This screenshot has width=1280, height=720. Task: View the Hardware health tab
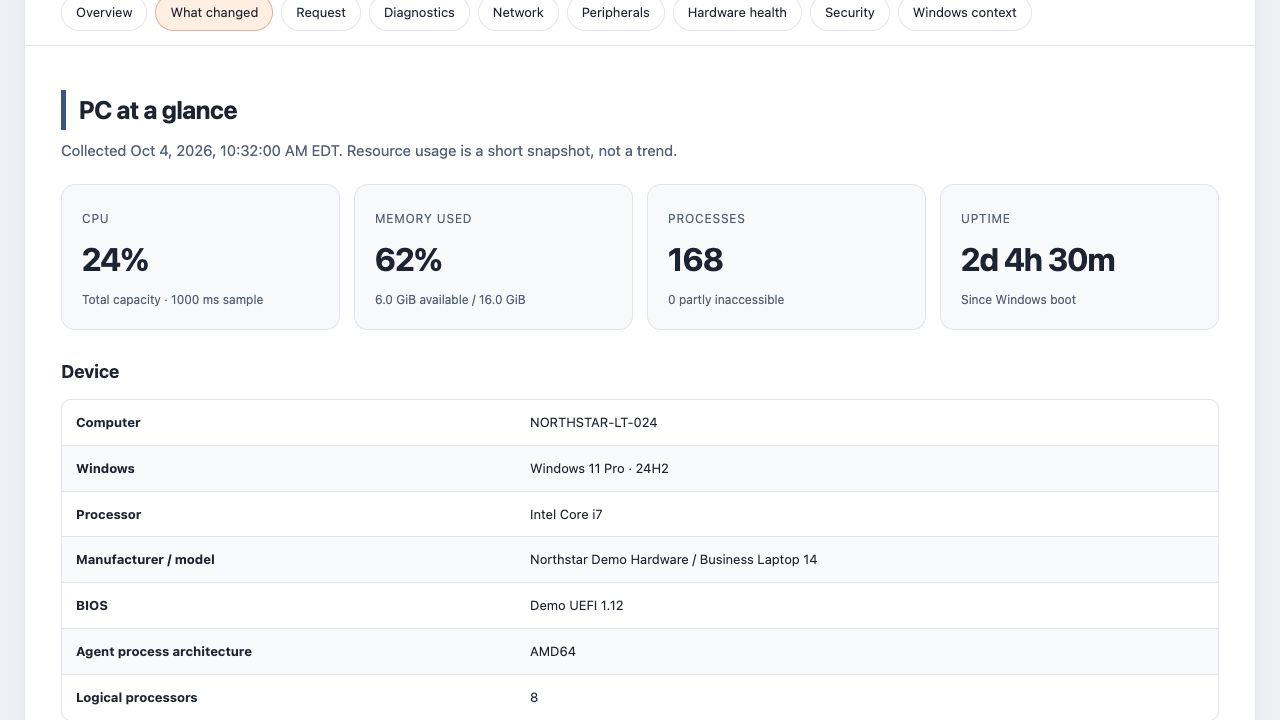pos(737,13)
